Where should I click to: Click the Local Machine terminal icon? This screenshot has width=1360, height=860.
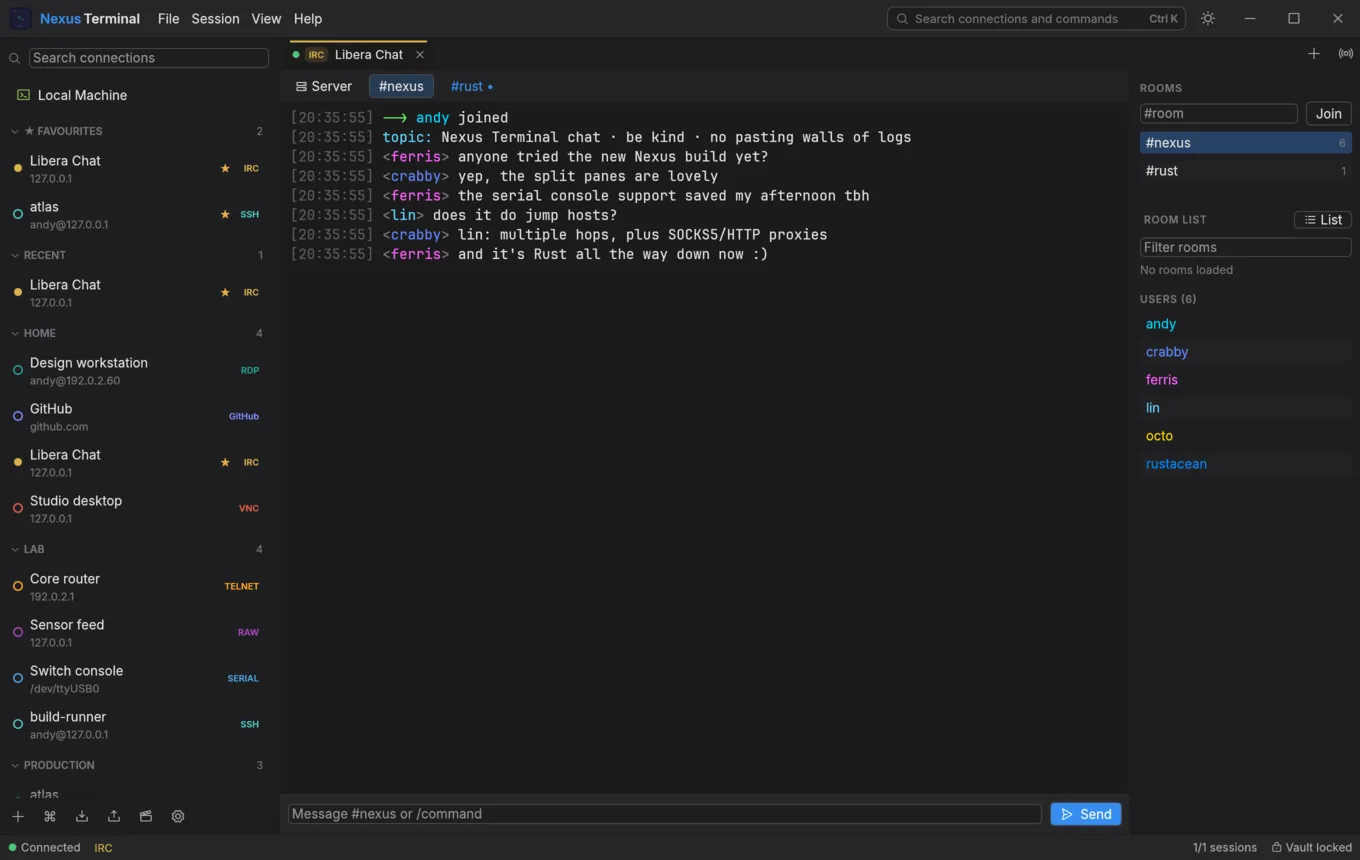[x=23, y=95]
